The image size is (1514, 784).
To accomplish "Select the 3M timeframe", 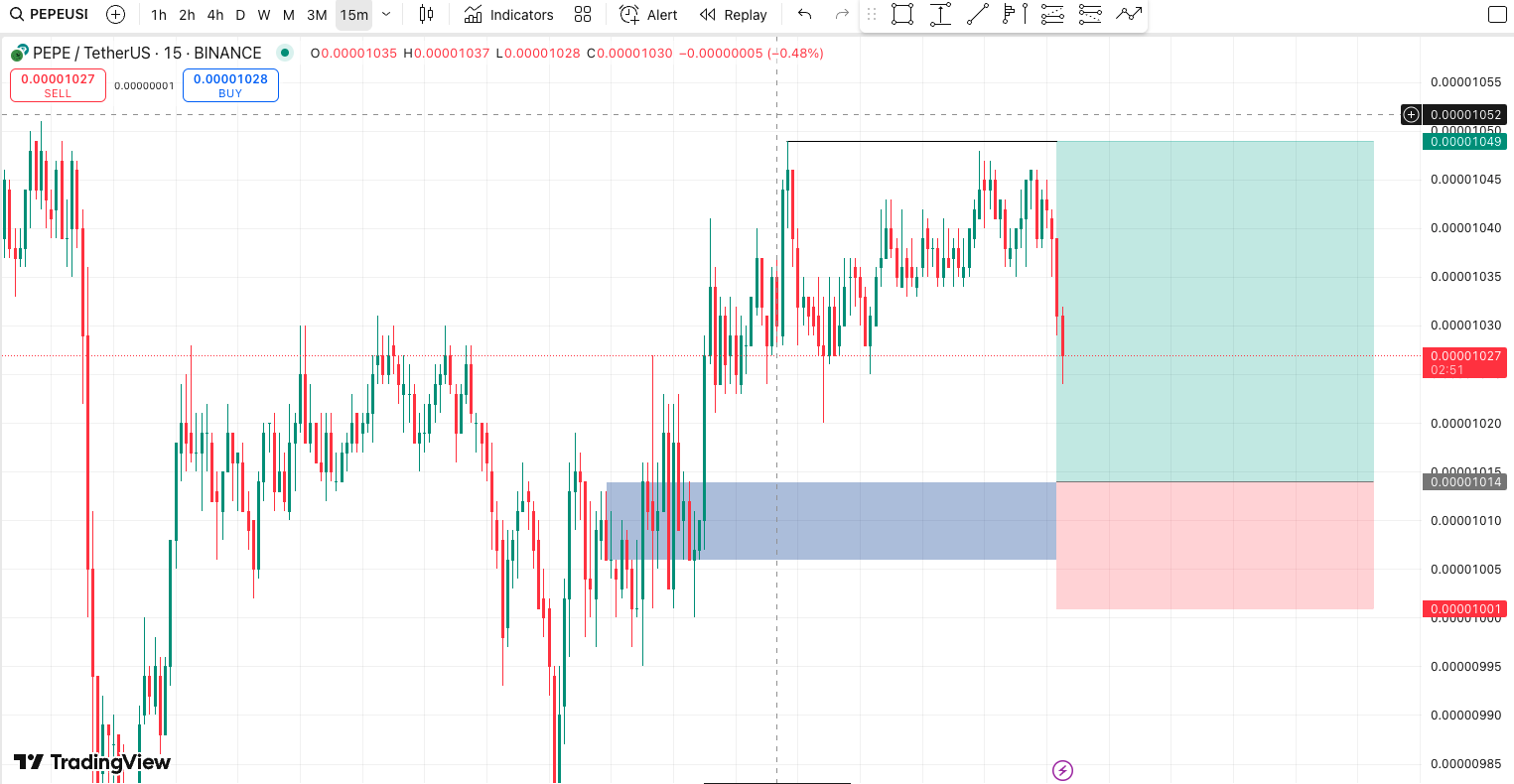I will point(317,15).
